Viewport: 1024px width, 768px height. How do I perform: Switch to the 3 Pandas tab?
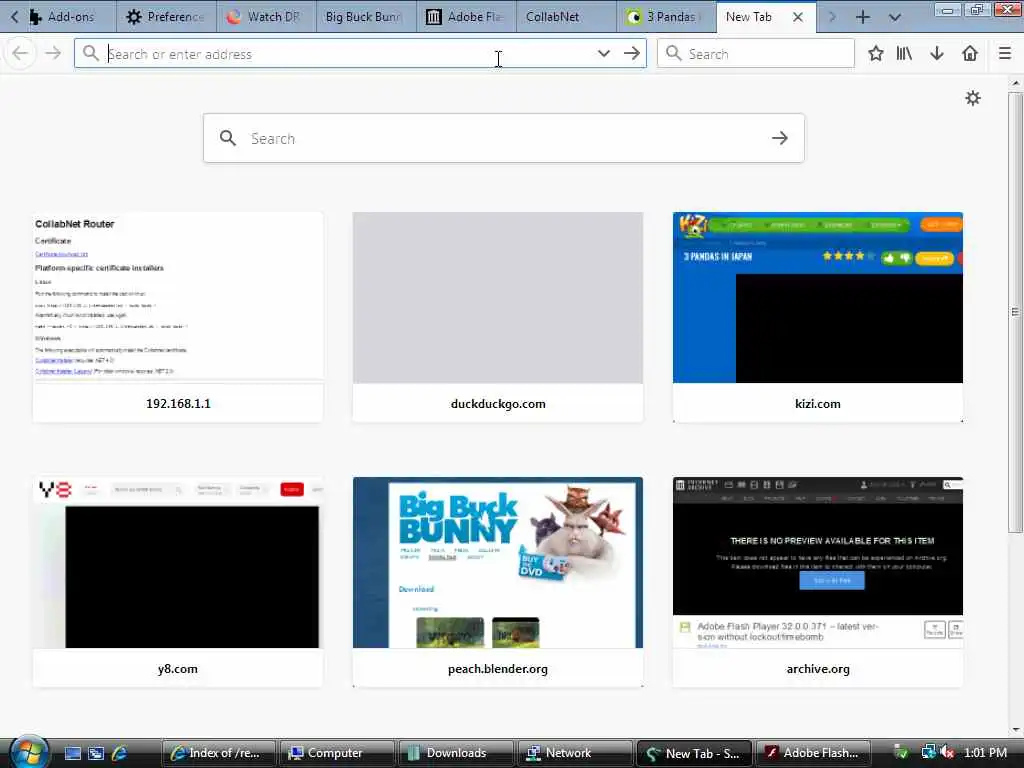(x=666, y=17)
